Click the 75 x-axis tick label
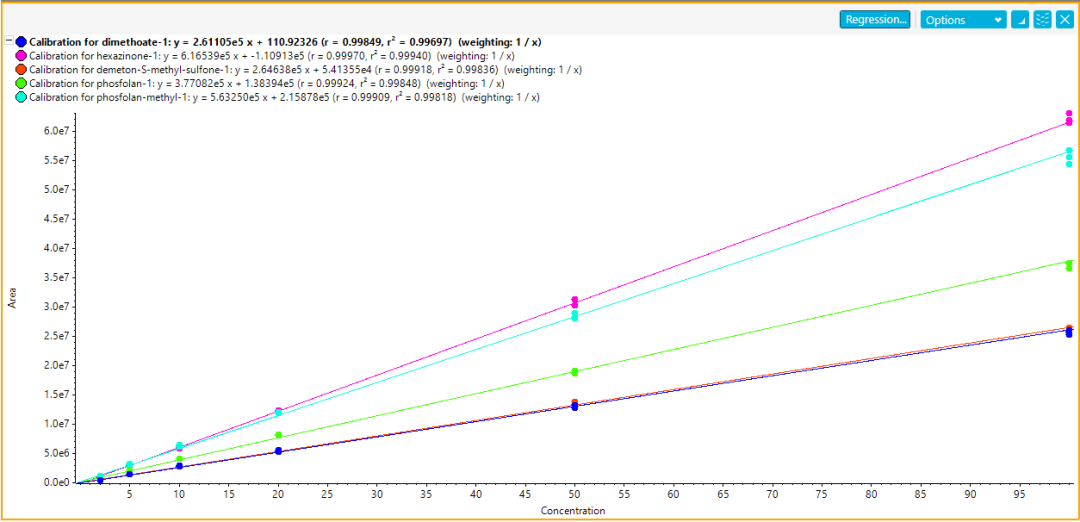This screenshot has width=1080, height=522. point(822,494)
